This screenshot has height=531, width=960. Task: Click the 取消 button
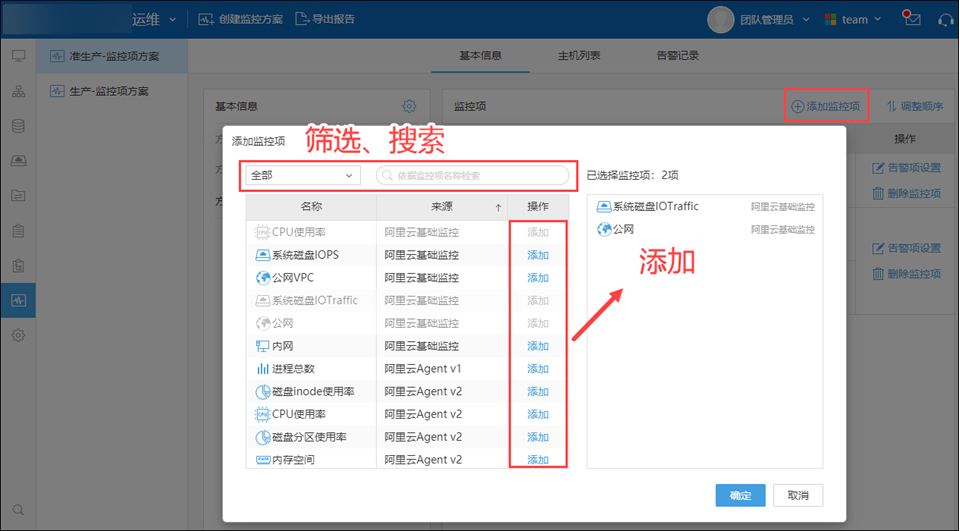(x=798, y=495)
